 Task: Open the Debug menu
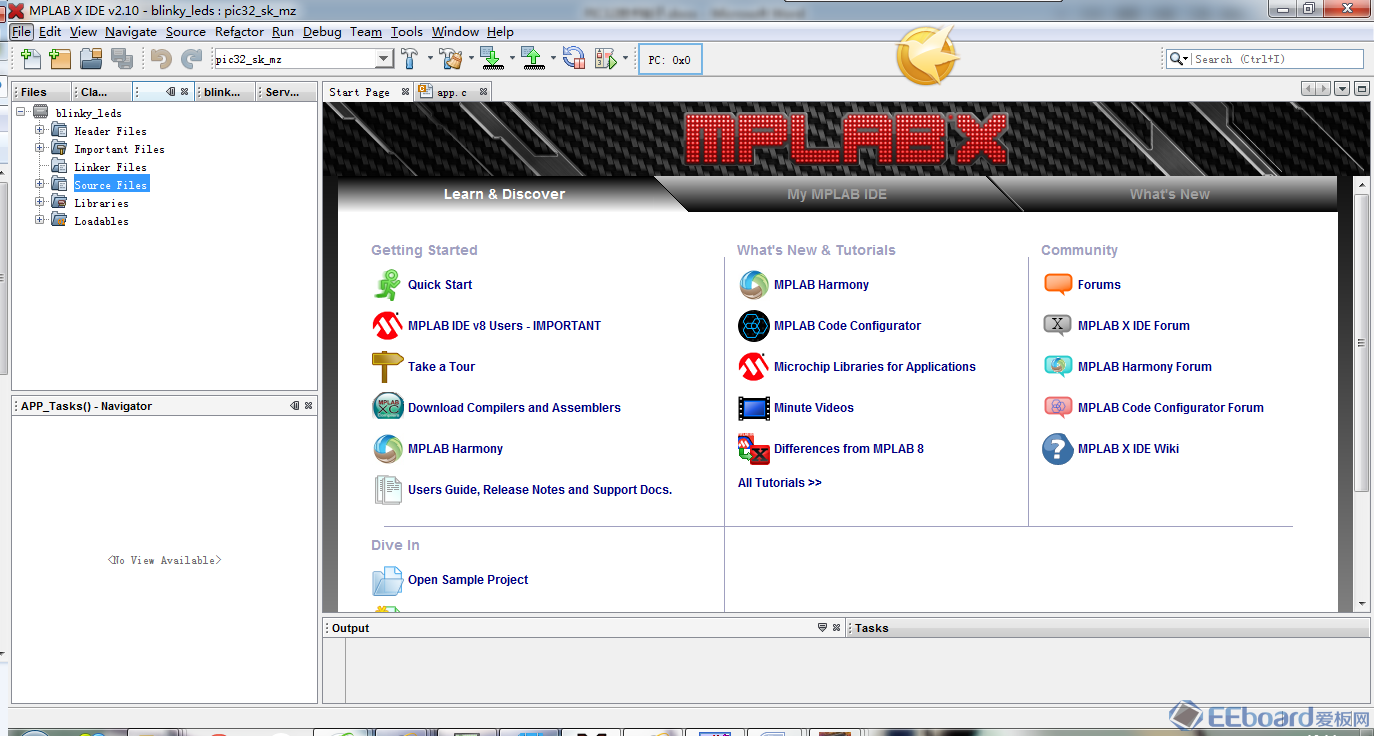(322, 32)
